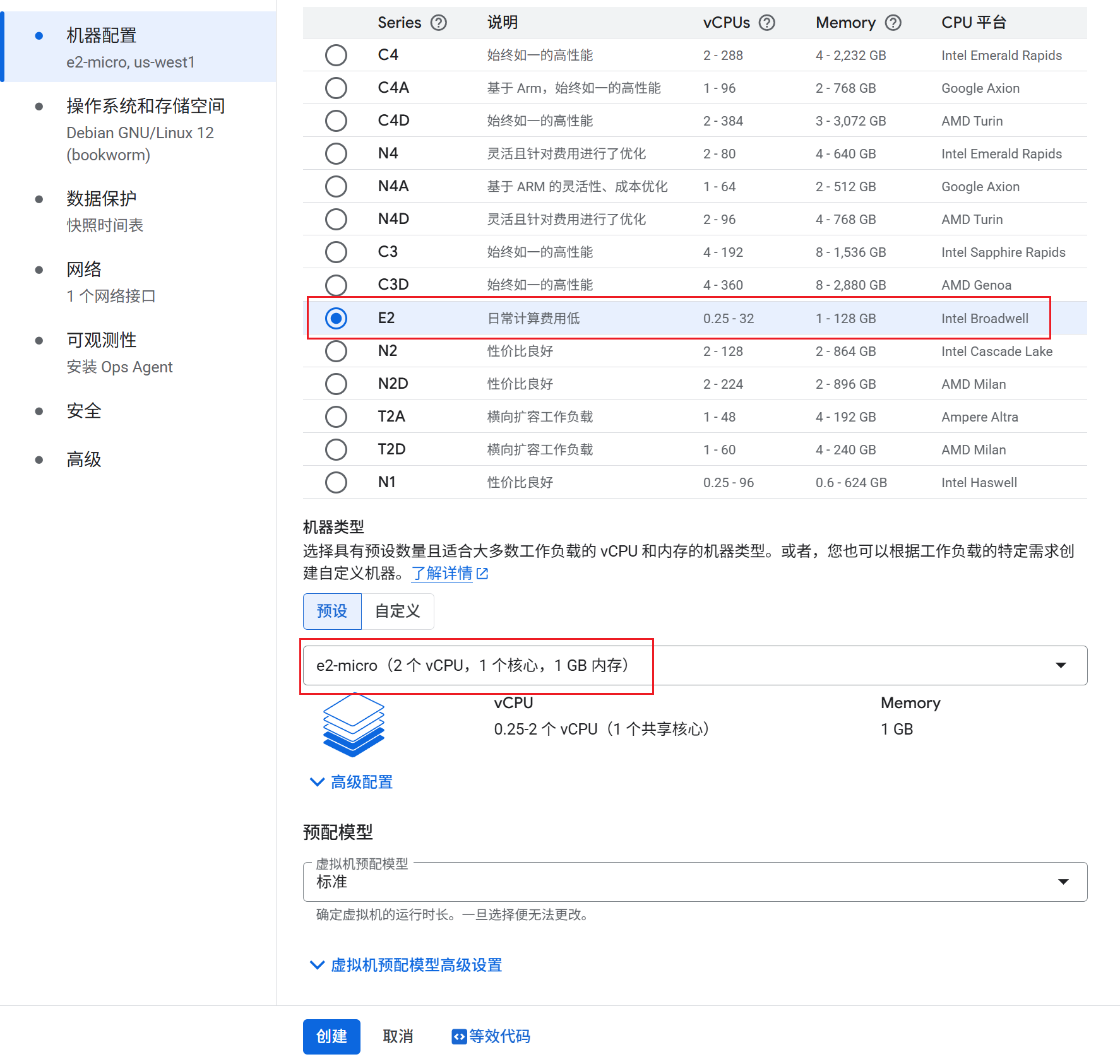Click the code icon beside 等效代码
Viewport: 1120px width, 1064px height.
[459, 1036]
